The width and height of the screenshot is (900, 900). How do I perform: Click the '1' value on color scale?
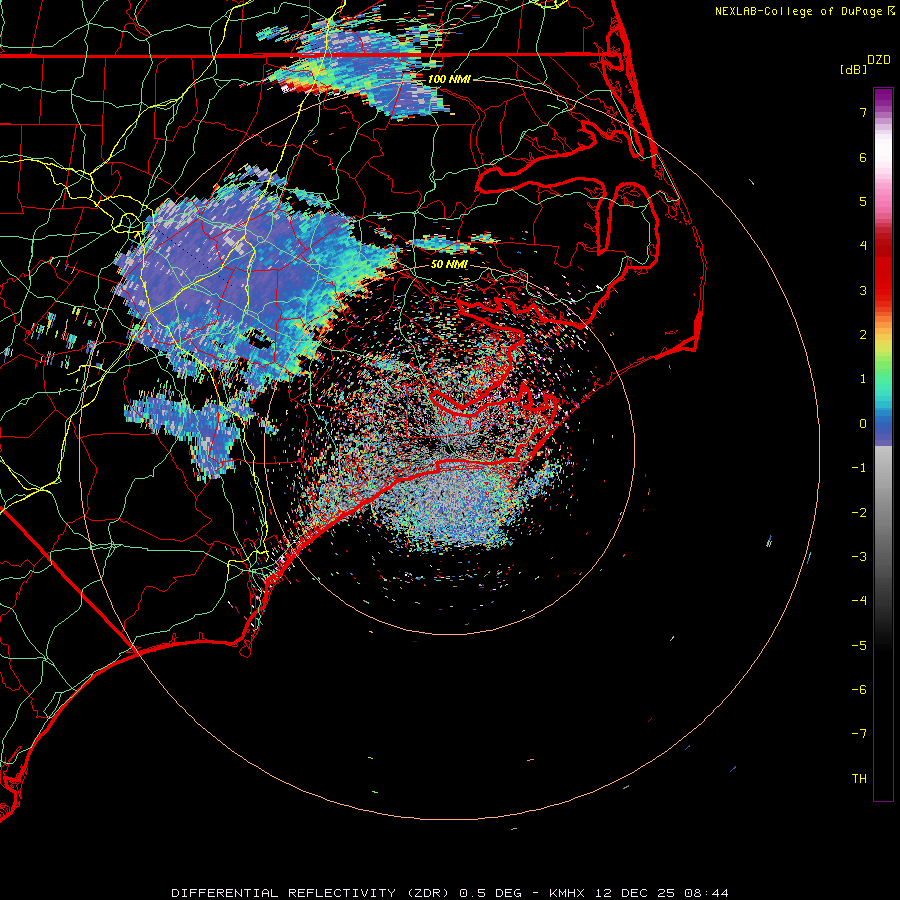(x=863, y=379)
